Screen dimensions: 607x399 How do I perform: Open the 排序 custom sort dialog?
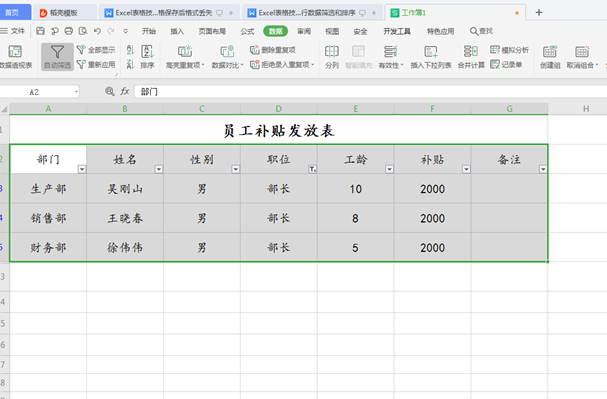click(147, 57)
